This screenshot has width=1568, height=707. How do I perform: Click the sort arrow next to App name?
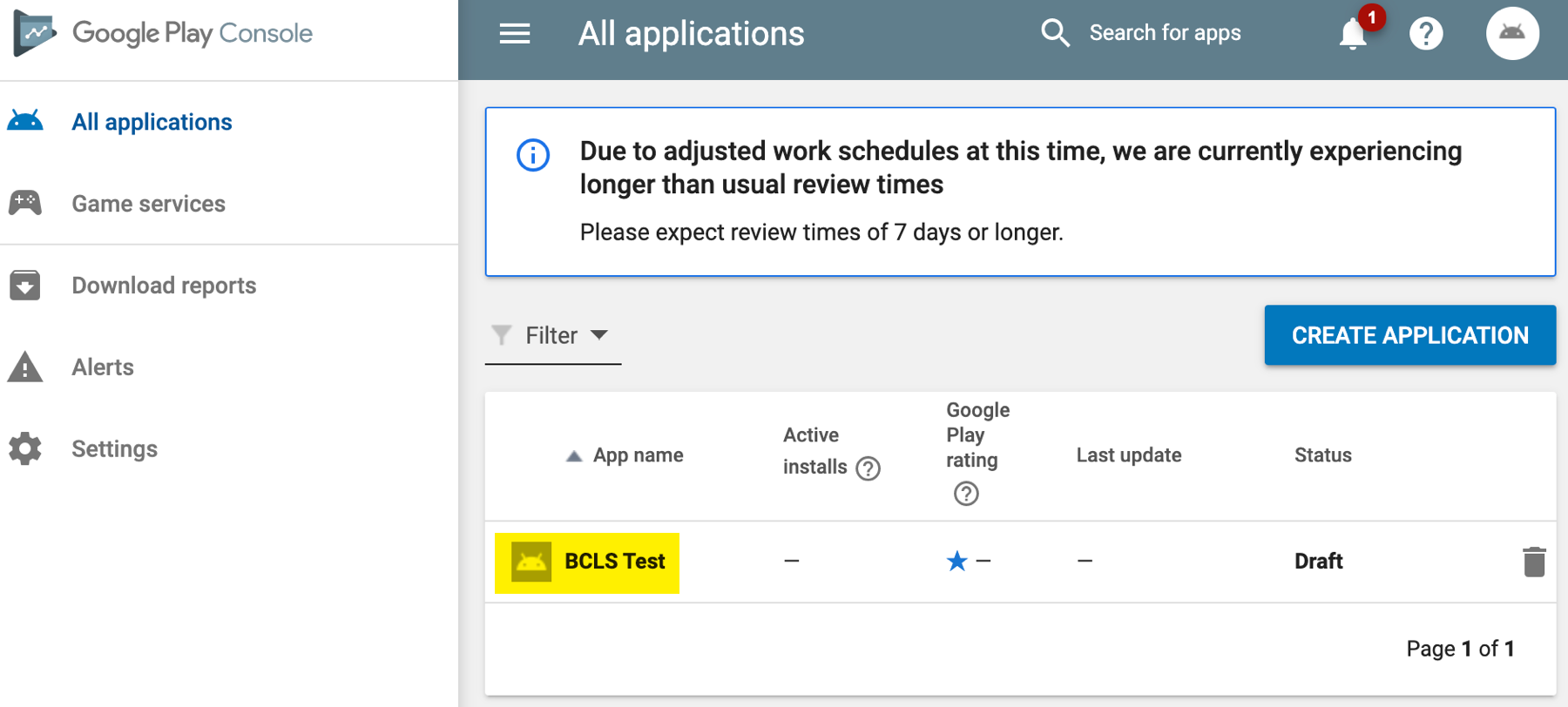click(x=574, y=456)
